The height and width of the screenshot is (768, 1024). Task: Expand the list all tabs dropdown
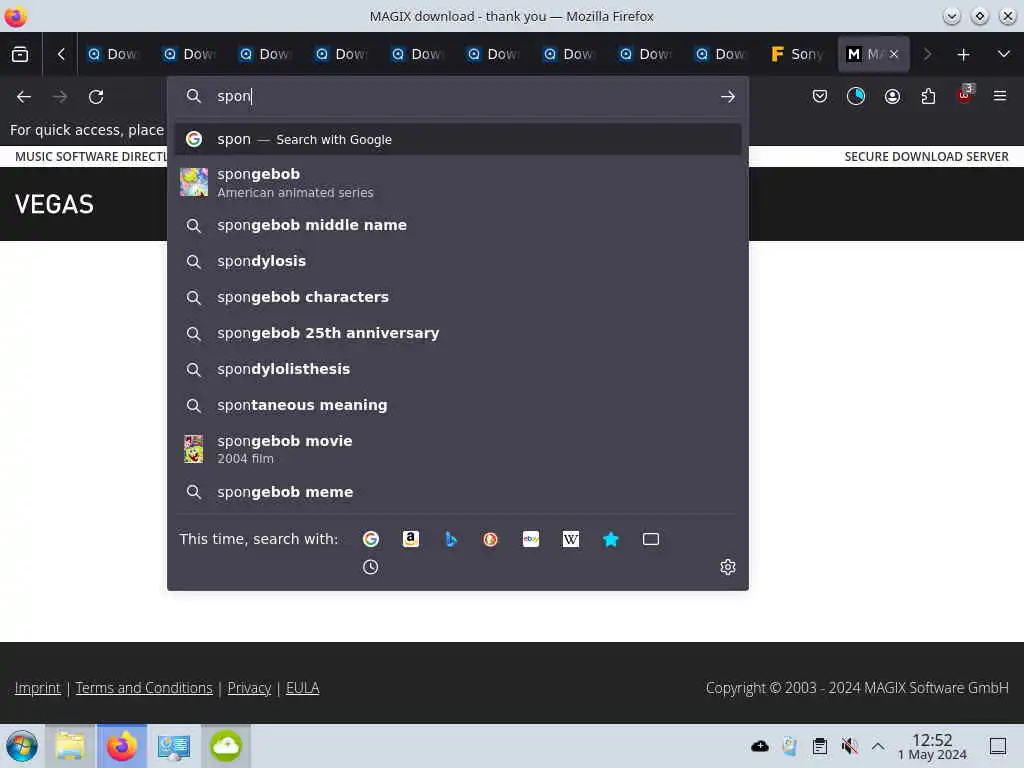click(1004, 54)
